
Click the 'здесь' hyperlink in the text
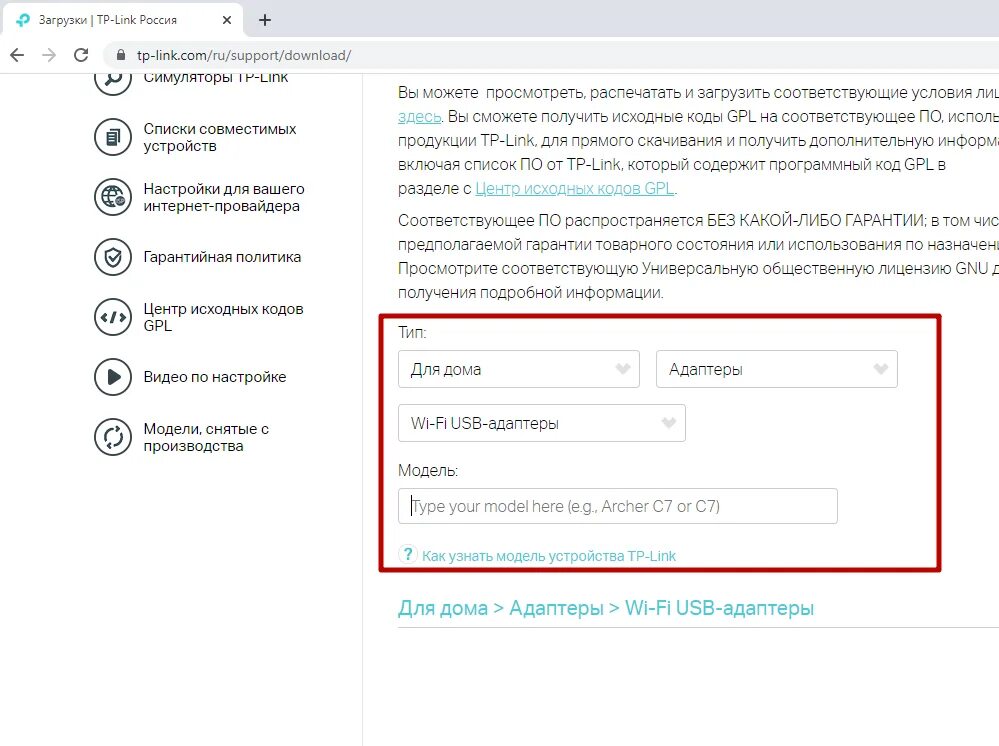[419, 117]
